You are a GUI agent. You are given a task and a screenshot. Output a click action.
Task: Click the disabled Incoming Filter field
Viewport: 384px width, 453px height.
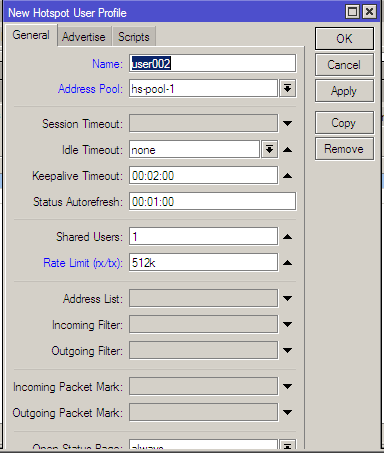click(203, 324)
